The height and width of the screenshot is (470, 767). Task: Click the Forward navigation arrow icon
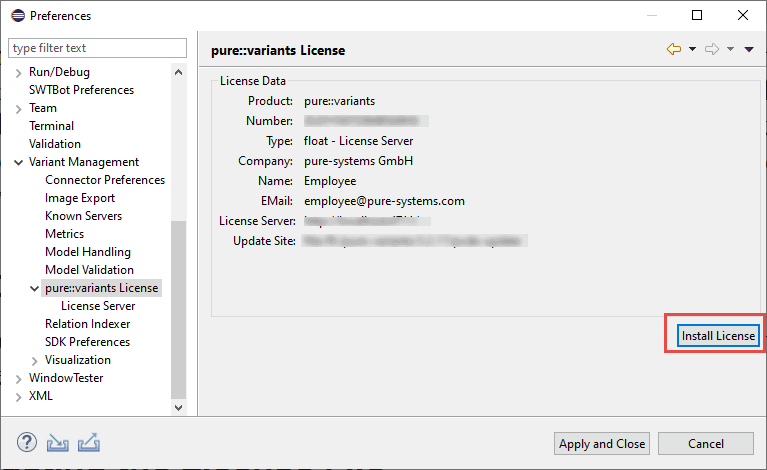coord(712,50)
